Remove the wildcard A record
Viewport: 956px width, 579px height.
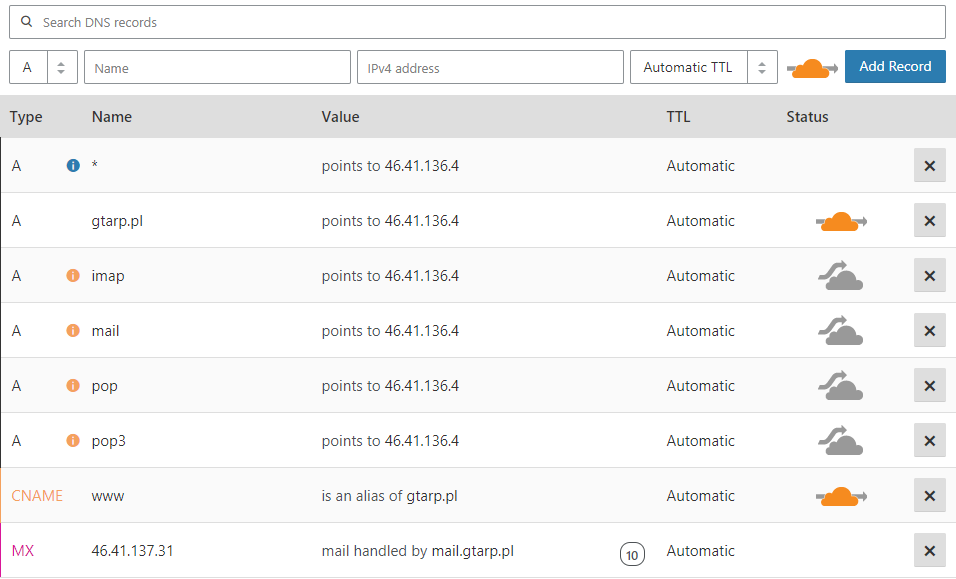[x=929, y=165]
